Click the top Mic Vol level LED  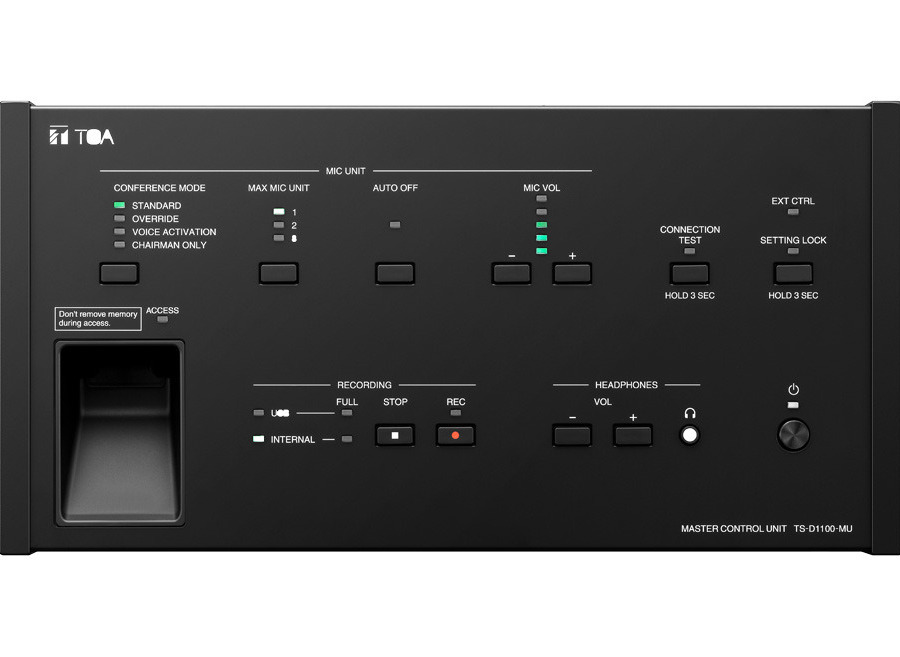(x=542, y=199)
